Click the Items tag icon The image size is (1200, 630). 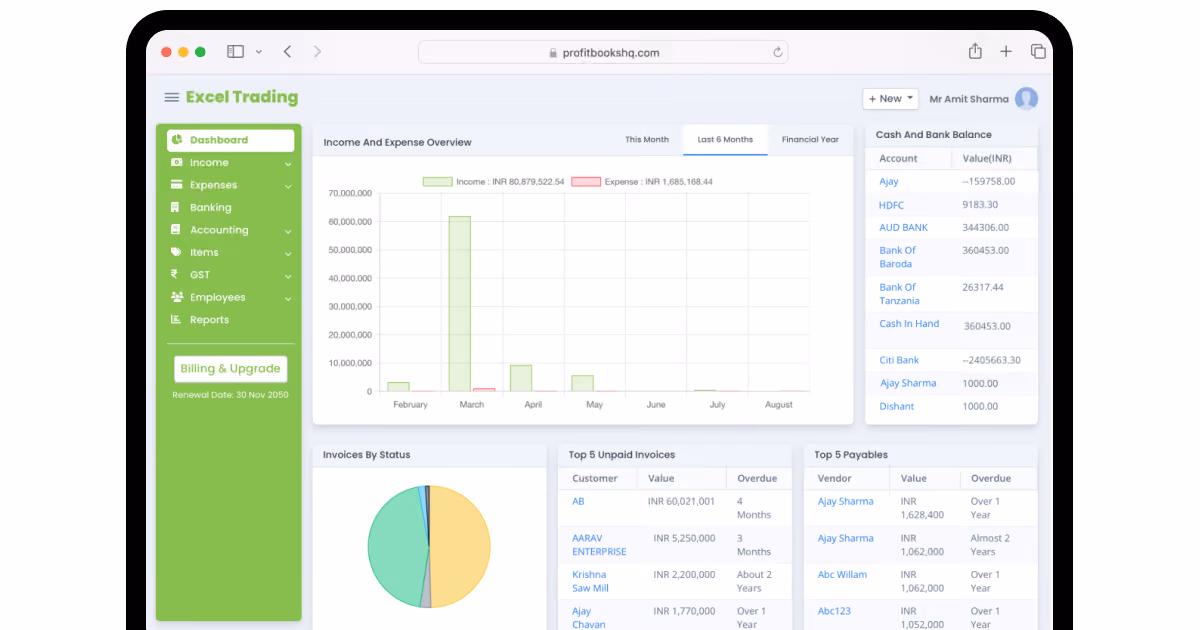[x=177, y=252]
